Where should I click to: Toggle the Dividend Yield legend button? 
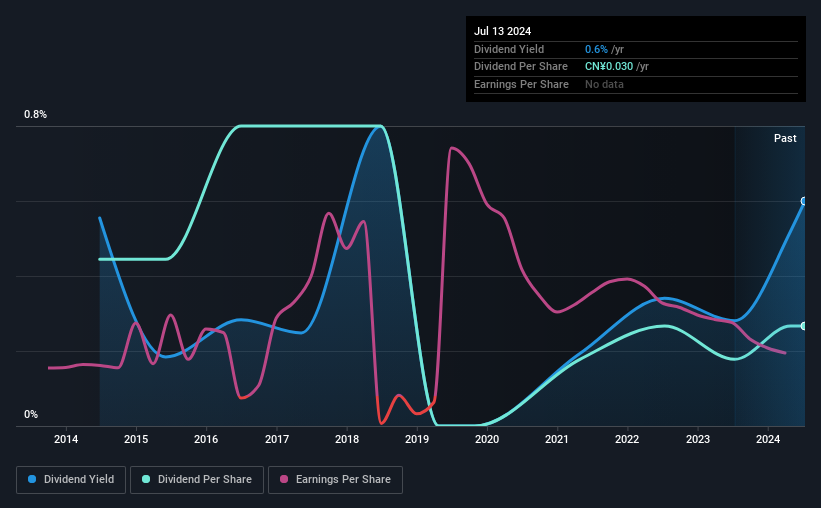(71, 480)
